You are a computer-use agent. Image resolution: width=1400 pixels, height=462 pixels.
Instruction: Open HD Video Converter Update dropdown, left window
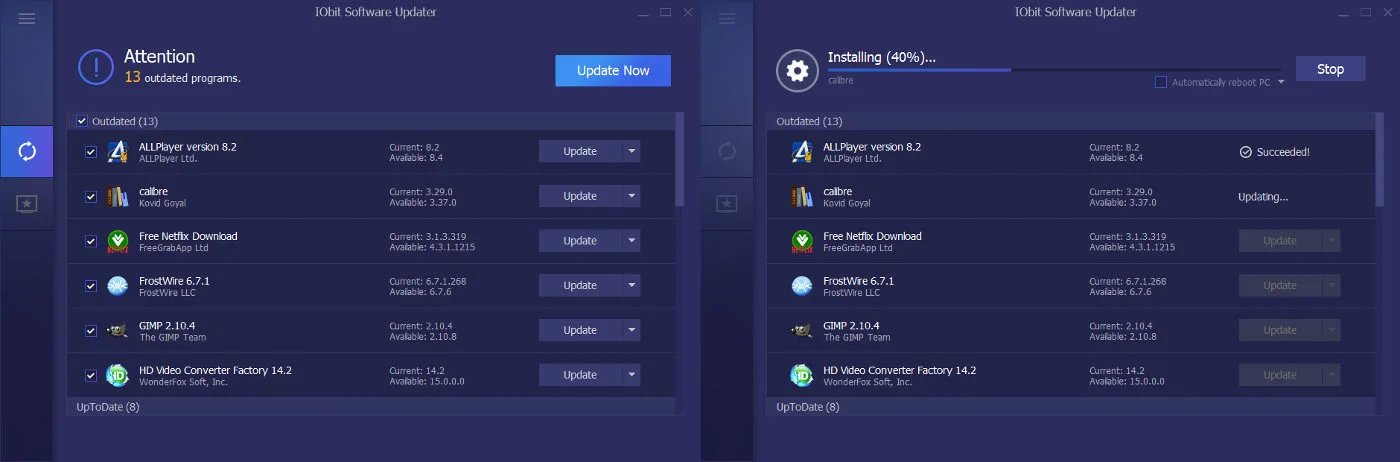[631, 375]
